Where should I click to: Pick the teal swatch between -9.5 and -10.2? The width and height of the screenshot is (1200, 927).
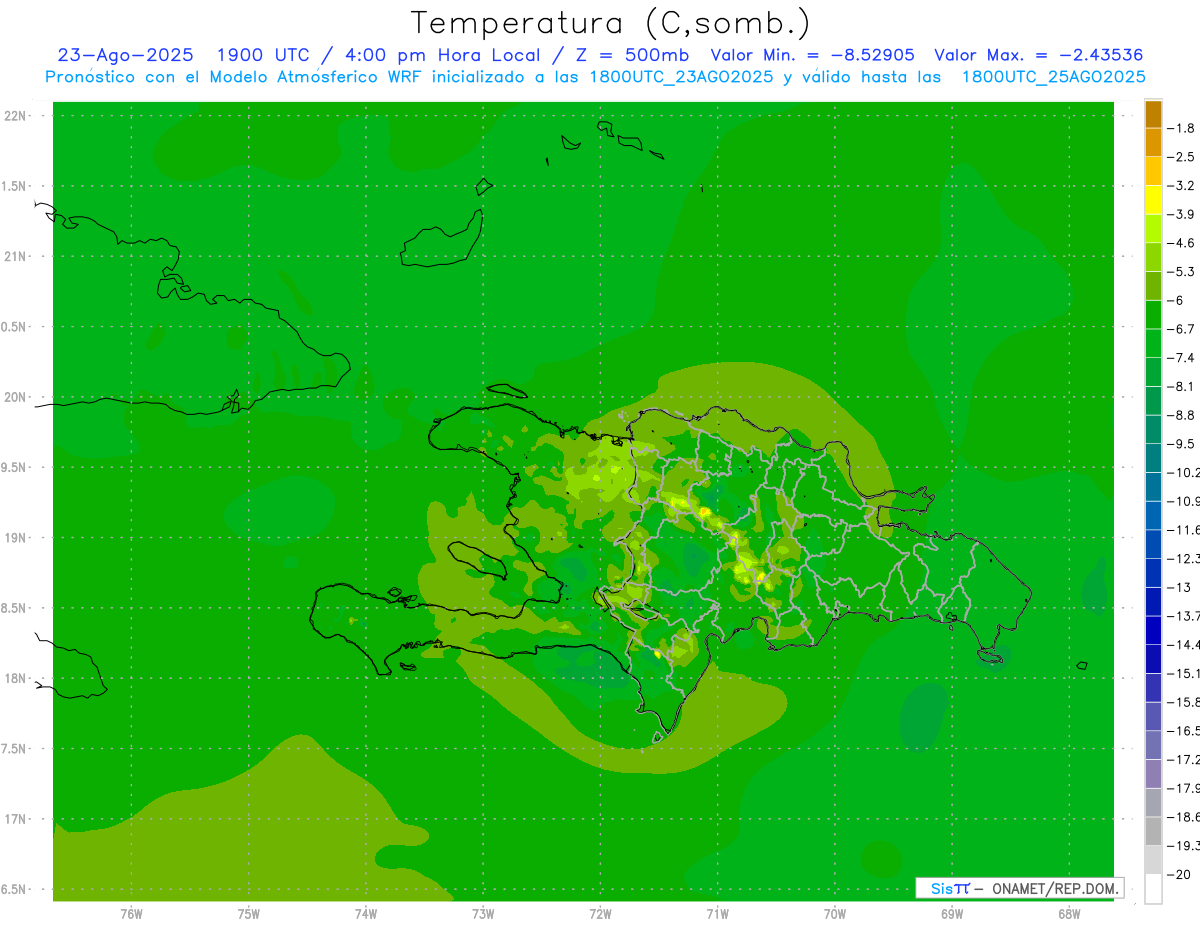[1153, 458]
